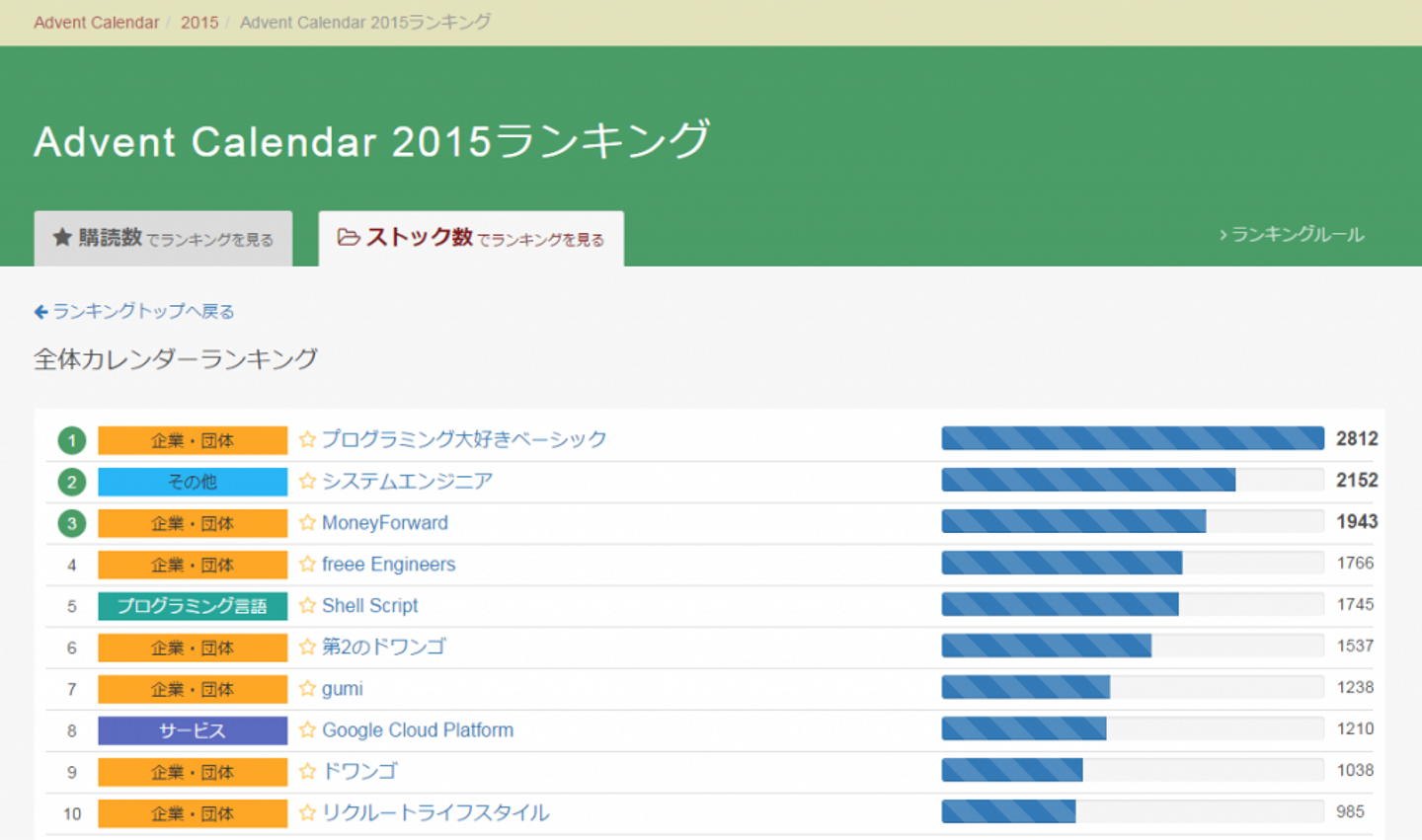Star the freee Engineers calendar
Screen dimensions: 1422x840
point(307,564)
